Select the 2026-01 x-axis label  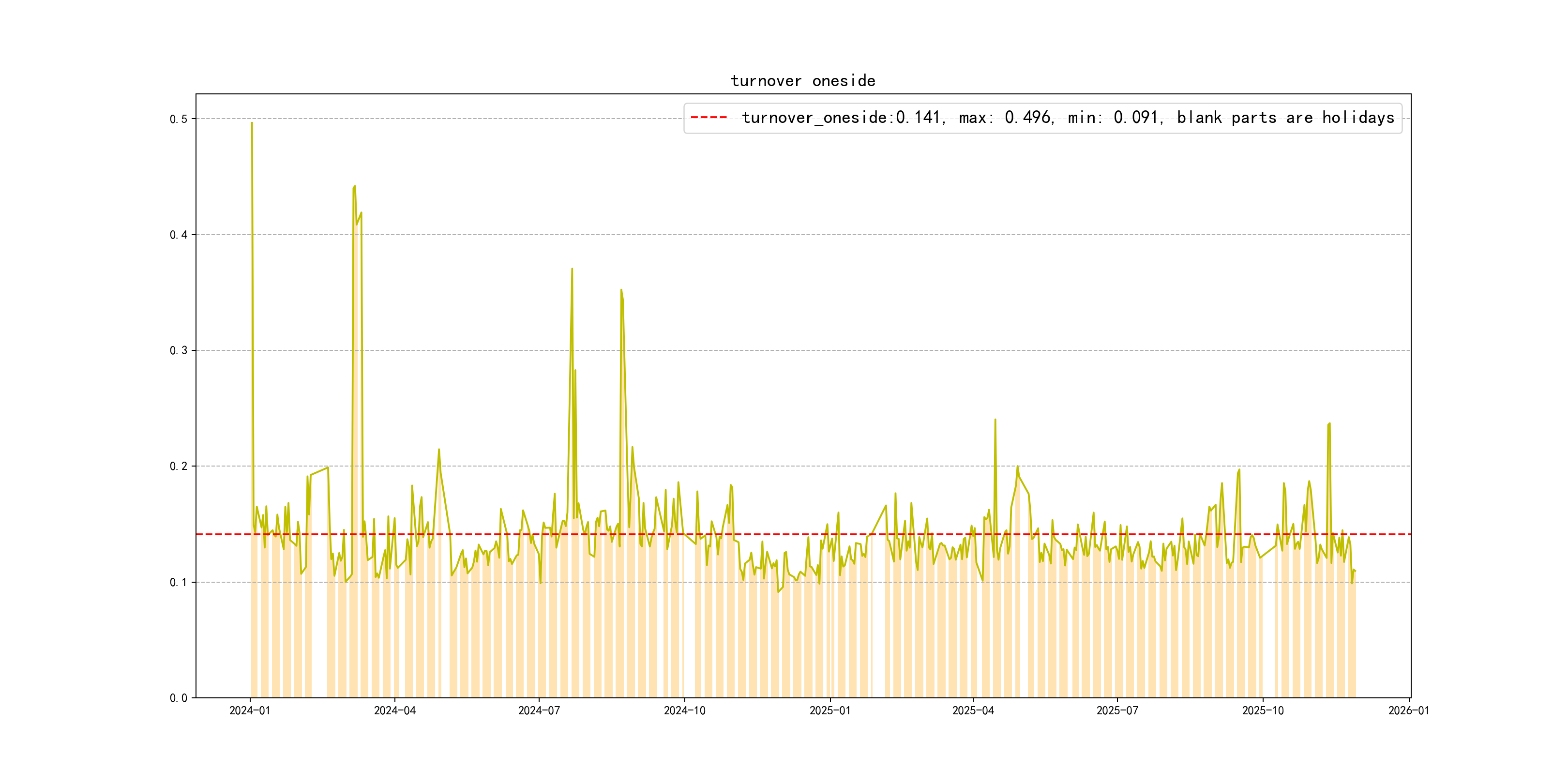(1408, 711)
